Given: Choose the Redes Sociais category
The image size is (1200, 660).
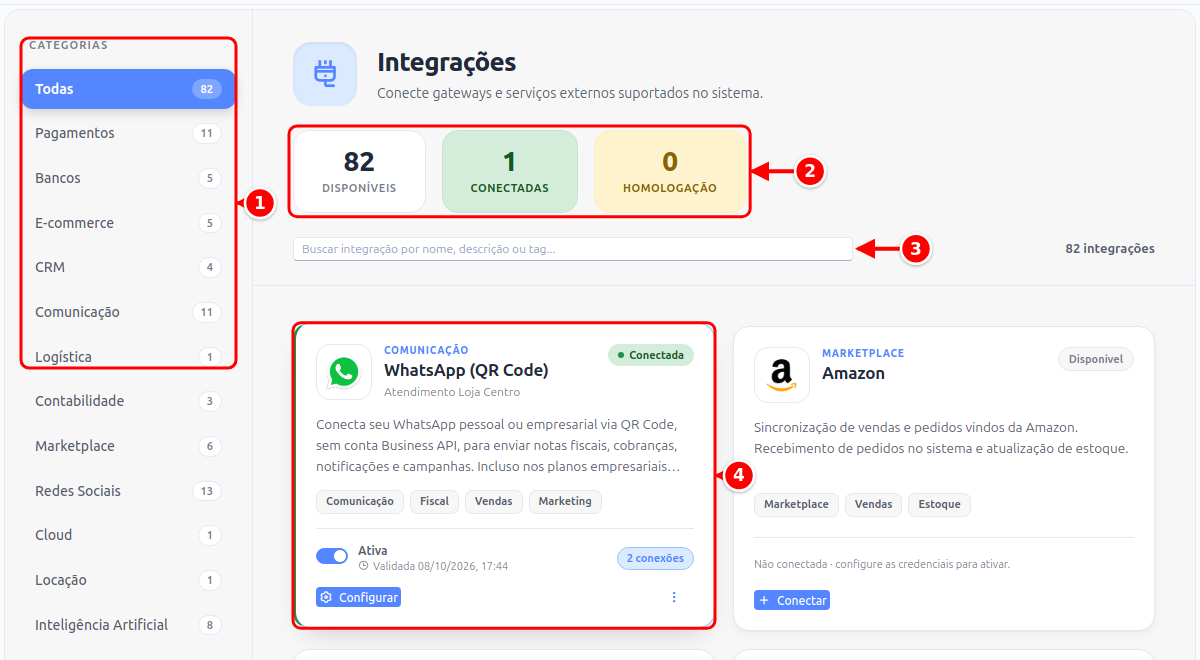Looking at the screenshot, I should [128, 491].
